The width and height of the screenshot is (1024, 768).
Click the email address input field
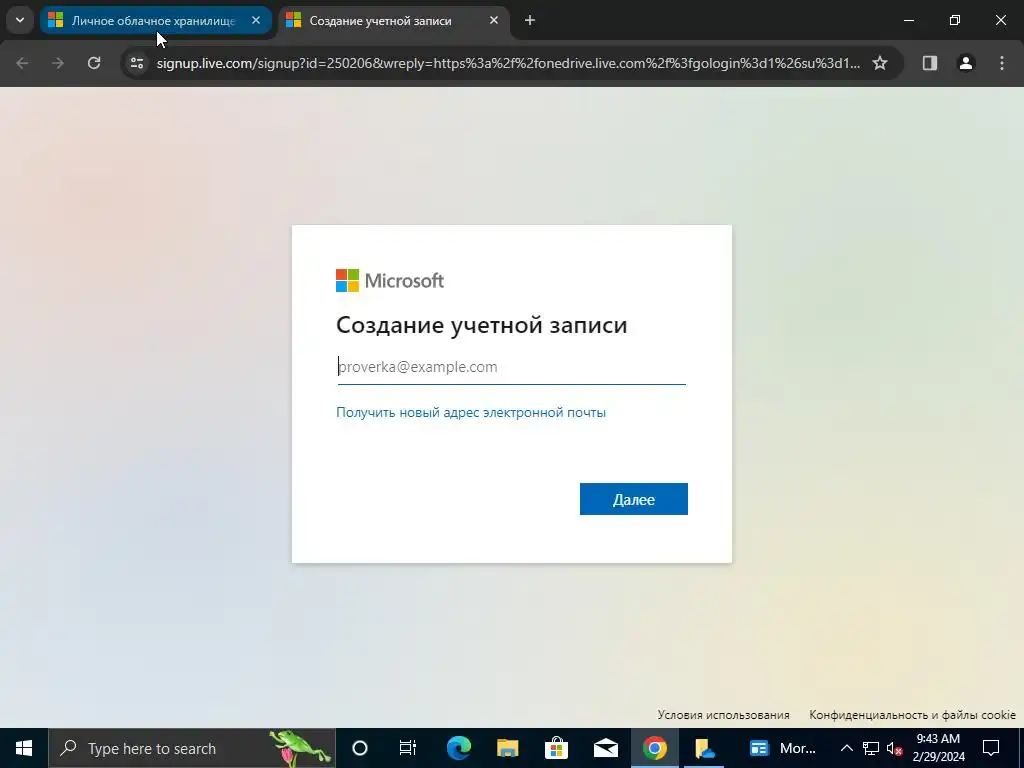(x=511, y=367)
